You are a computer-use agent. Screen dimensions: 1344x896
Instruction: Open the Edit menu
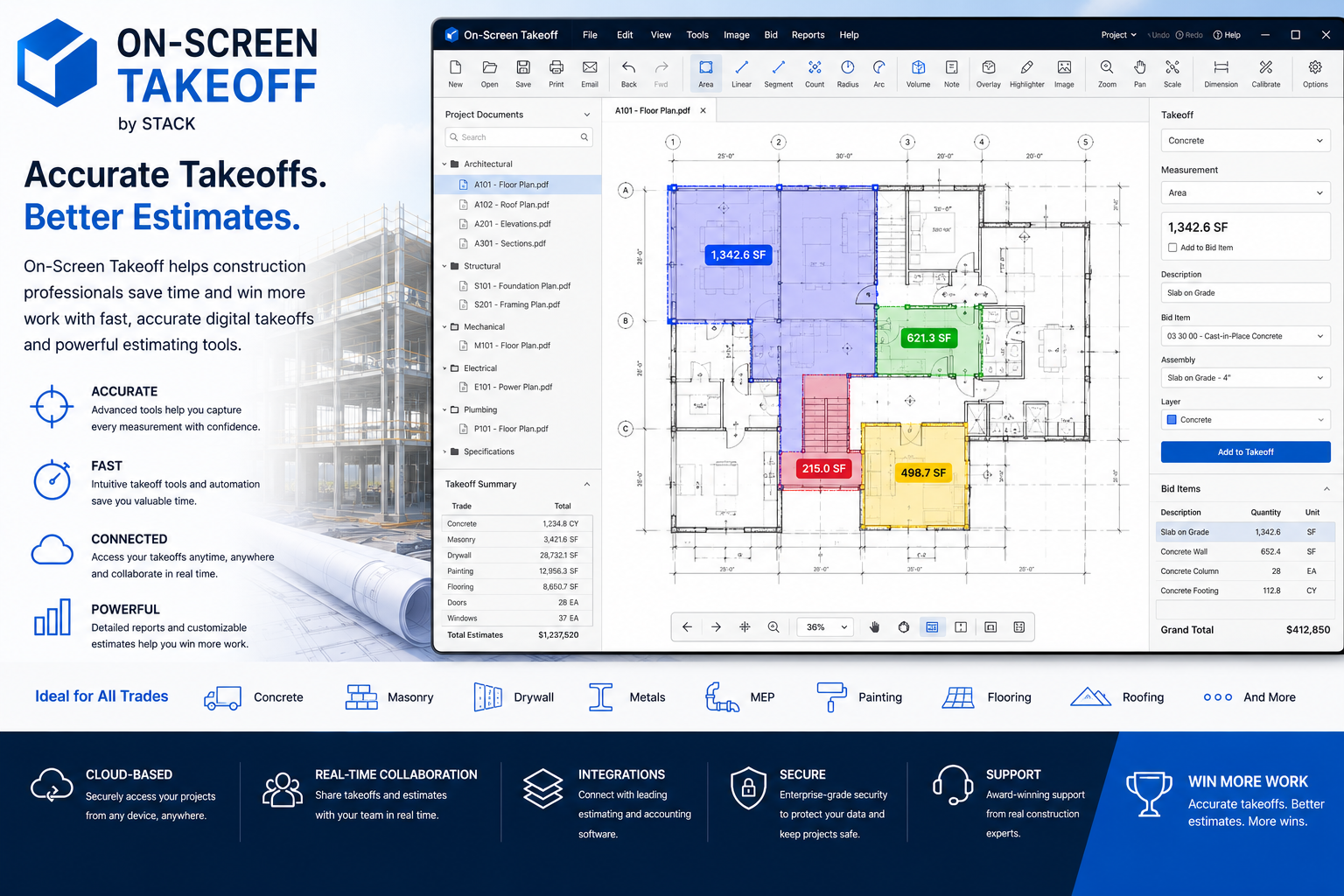pos(625,35)
